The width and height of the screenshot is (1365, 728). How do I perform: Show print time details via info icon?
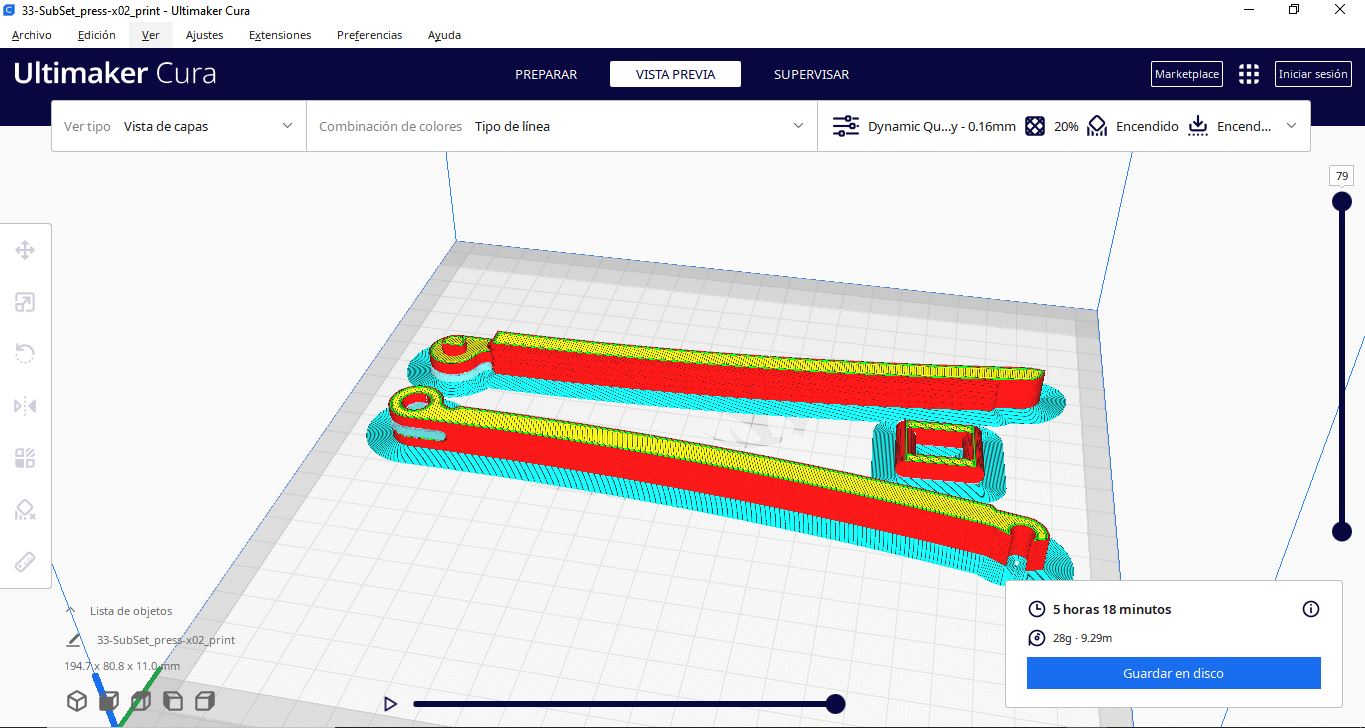point(1311,609)
